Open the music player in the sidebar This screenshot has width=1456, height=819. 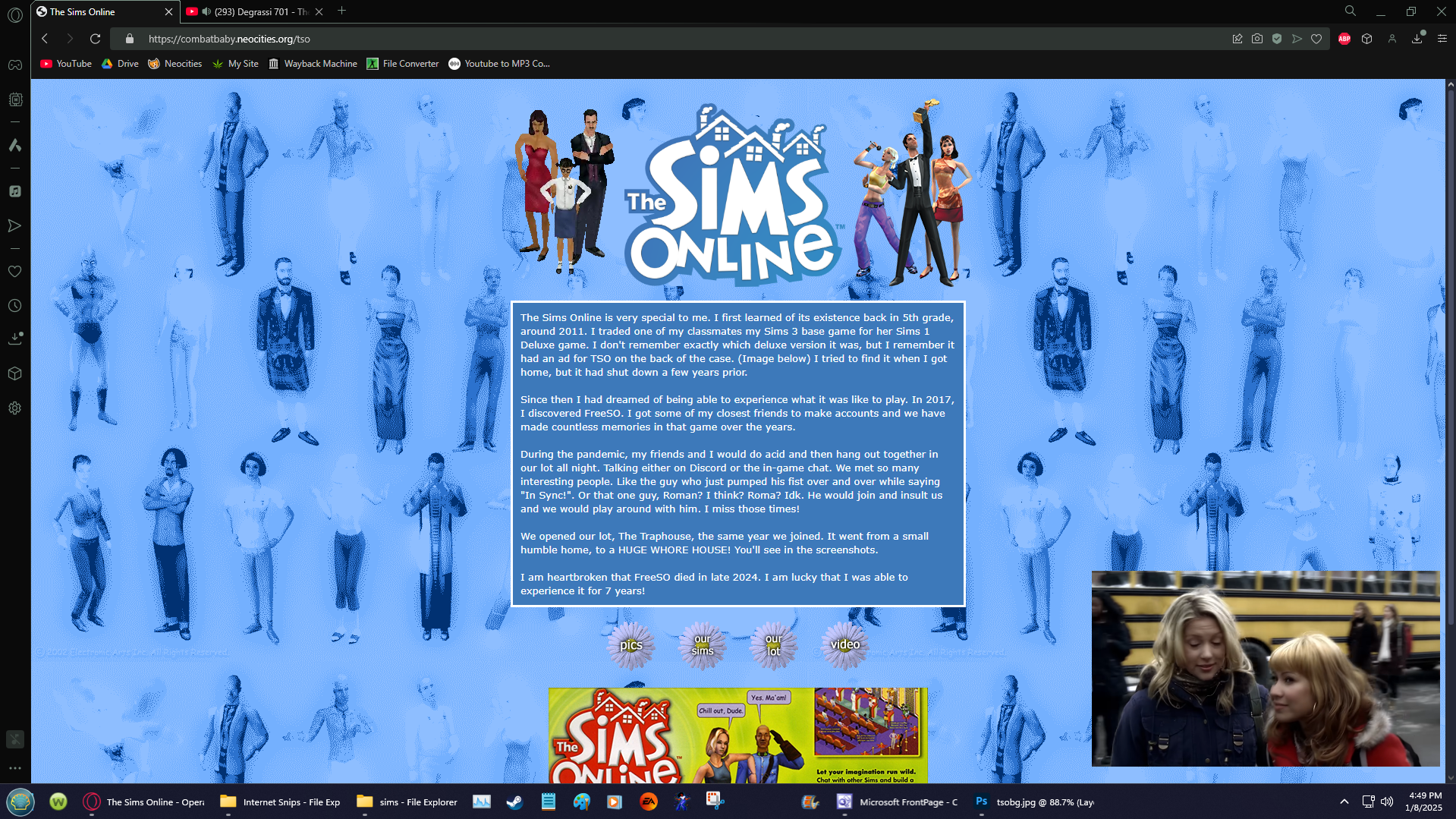(15, 191)
